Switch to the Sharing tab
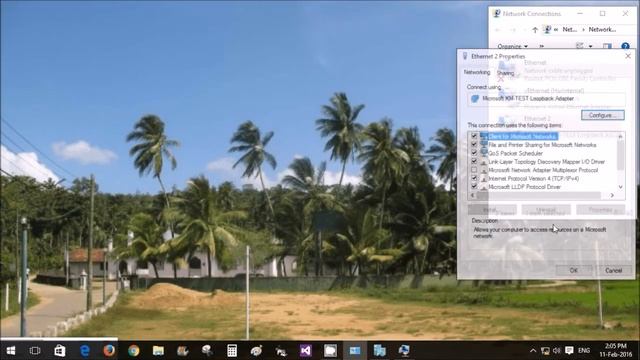 point(505,73)
